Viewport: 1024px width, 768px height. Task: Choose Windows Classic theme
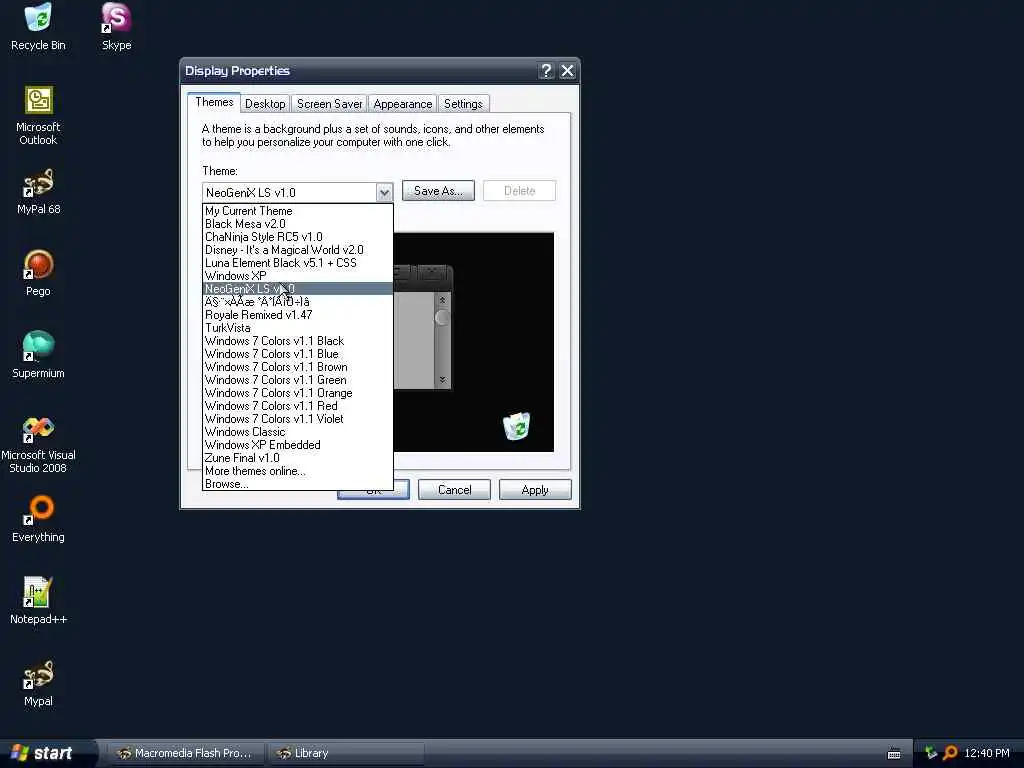tap(298, 432)
